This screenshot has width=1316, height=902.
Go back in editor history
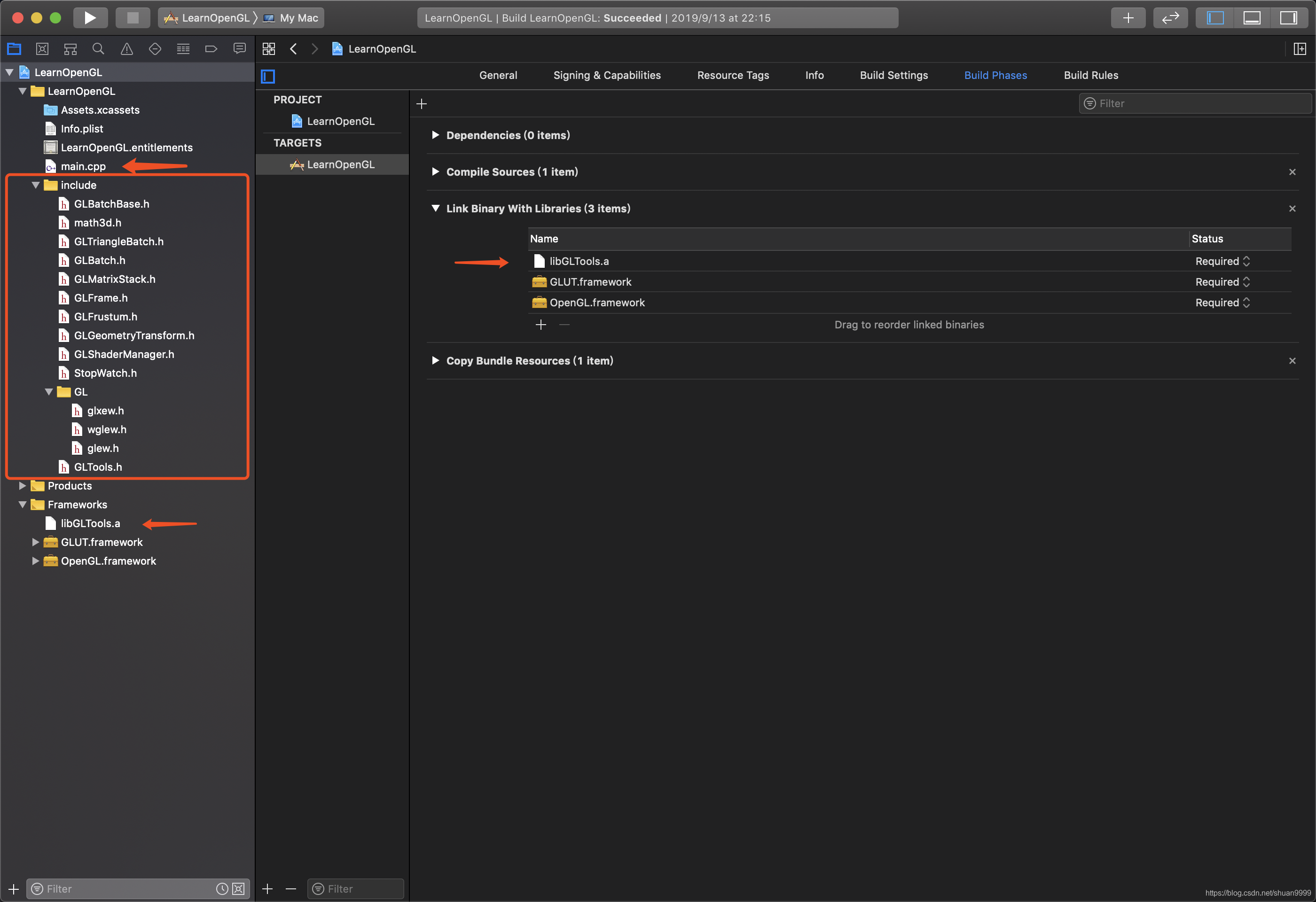point(293,49)
